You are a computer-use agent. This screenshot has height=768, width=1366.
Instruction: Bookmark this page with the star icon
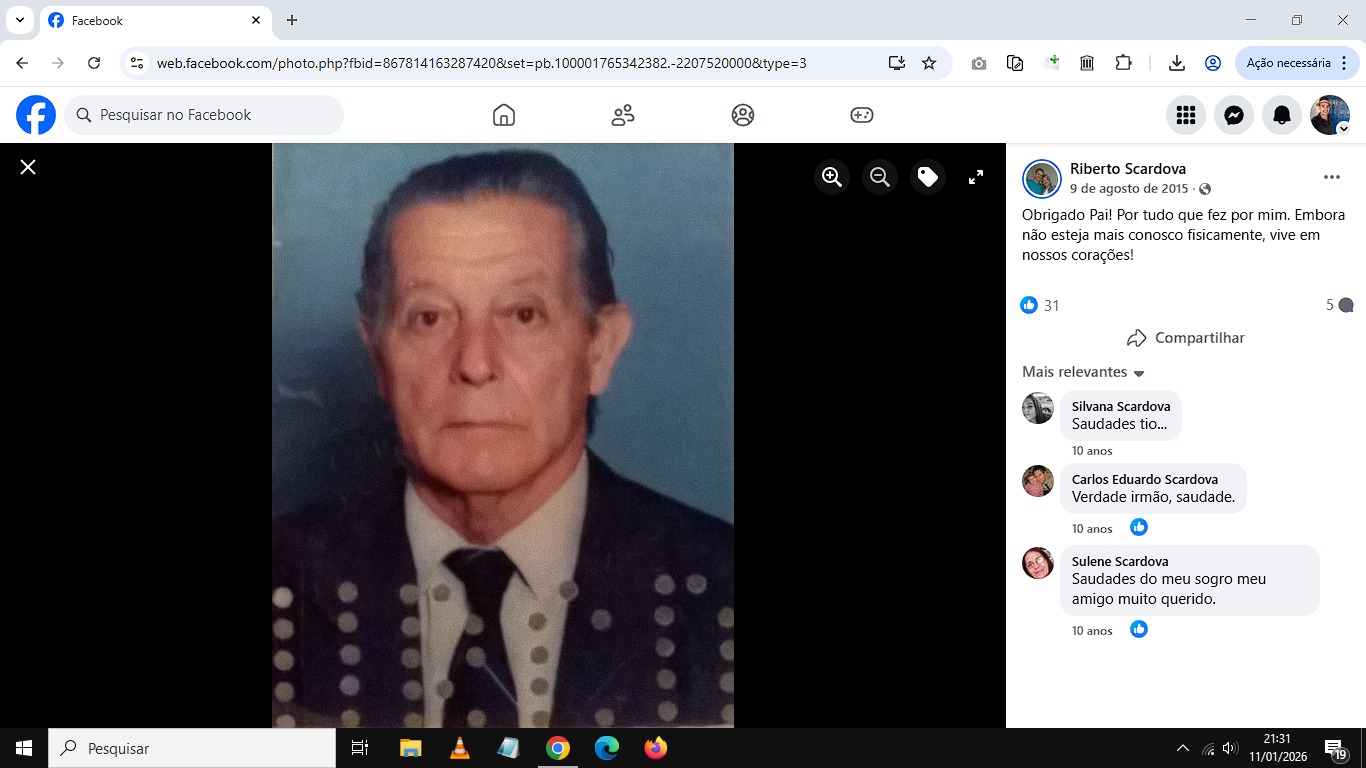(929, 63)
